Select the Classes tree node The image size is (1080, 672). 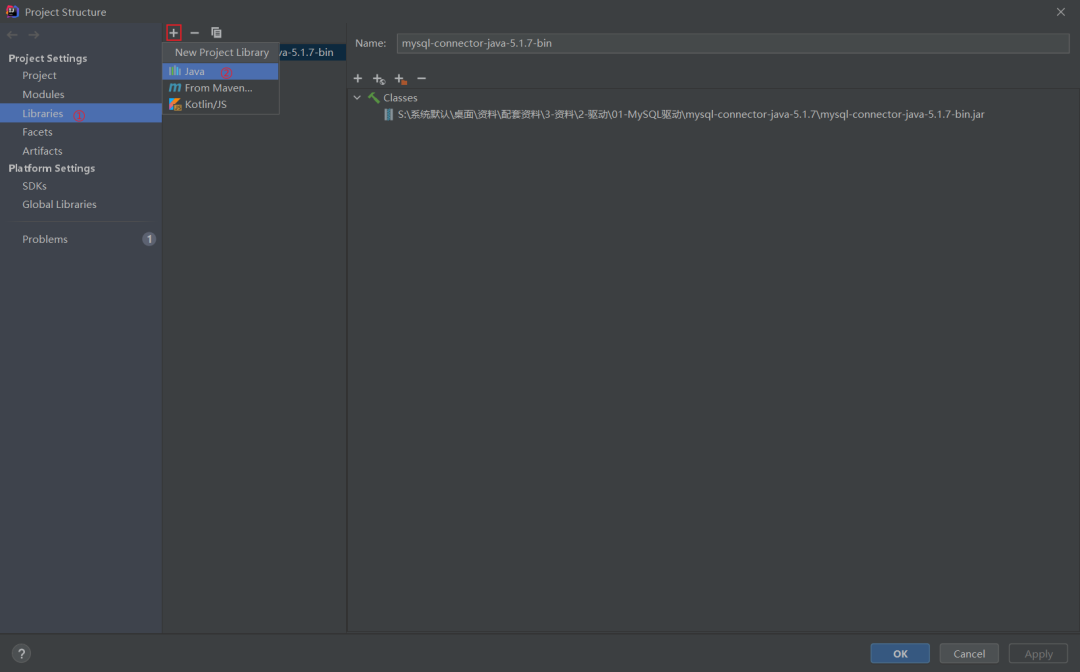pos(400,98)
